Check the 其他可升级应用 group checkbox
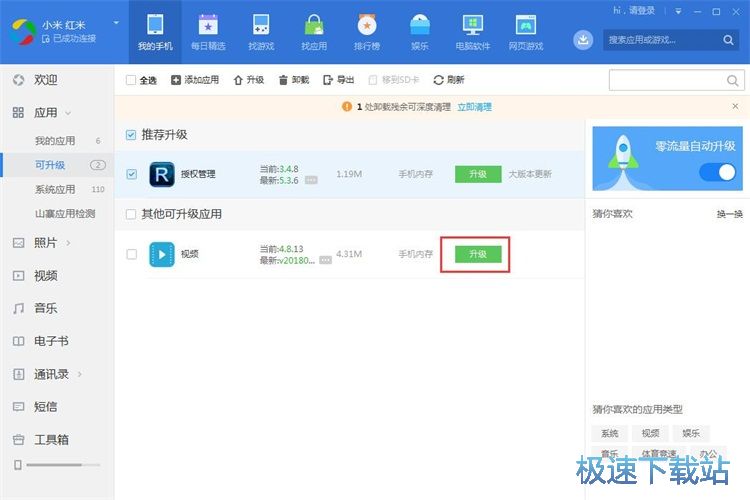The width and height of the screenshot is (750, 500). point(131,214)
